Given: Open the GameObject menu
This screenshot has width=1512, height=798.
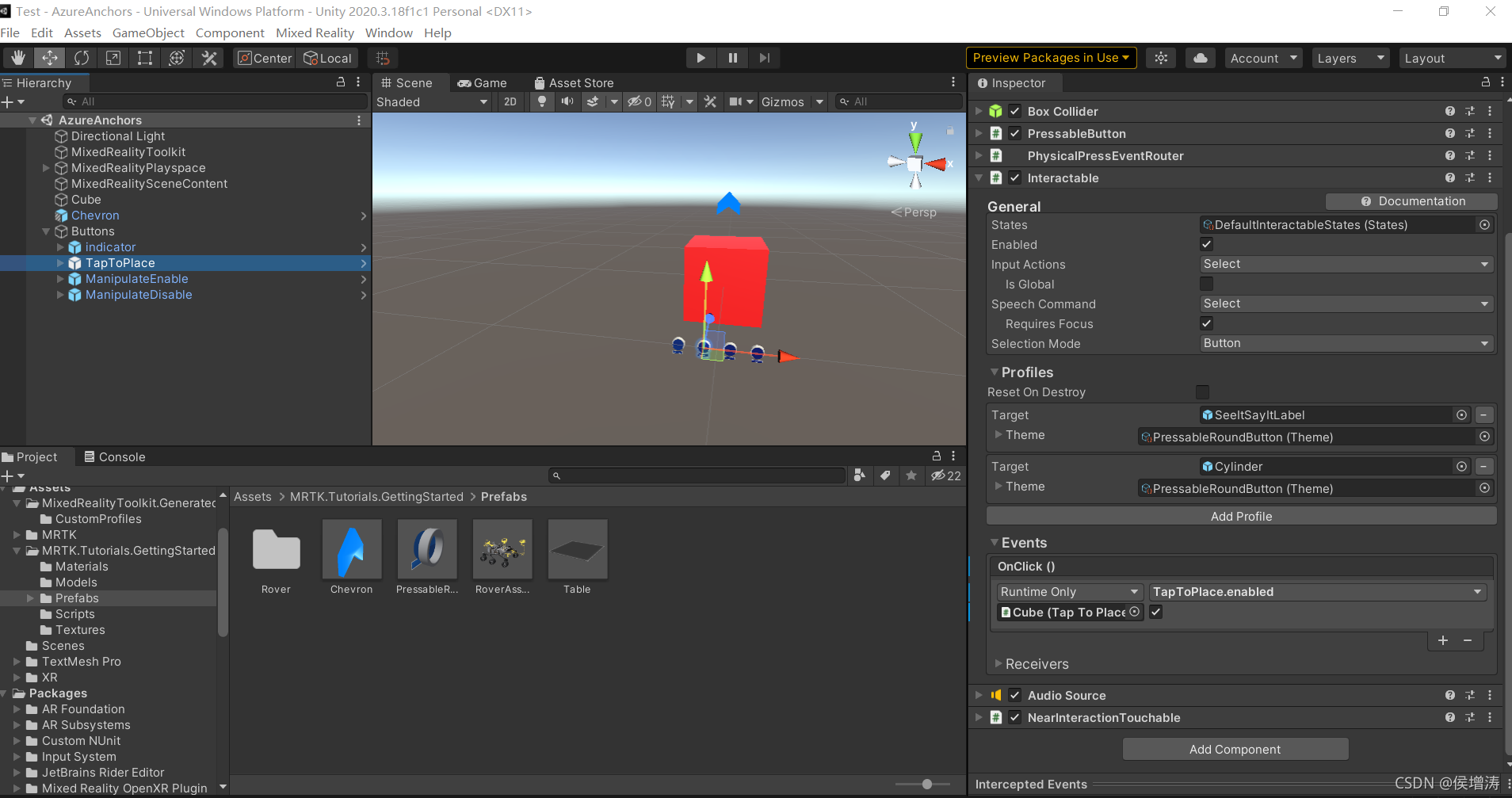Looking at the screenshot, I should [x=148, y=32].
